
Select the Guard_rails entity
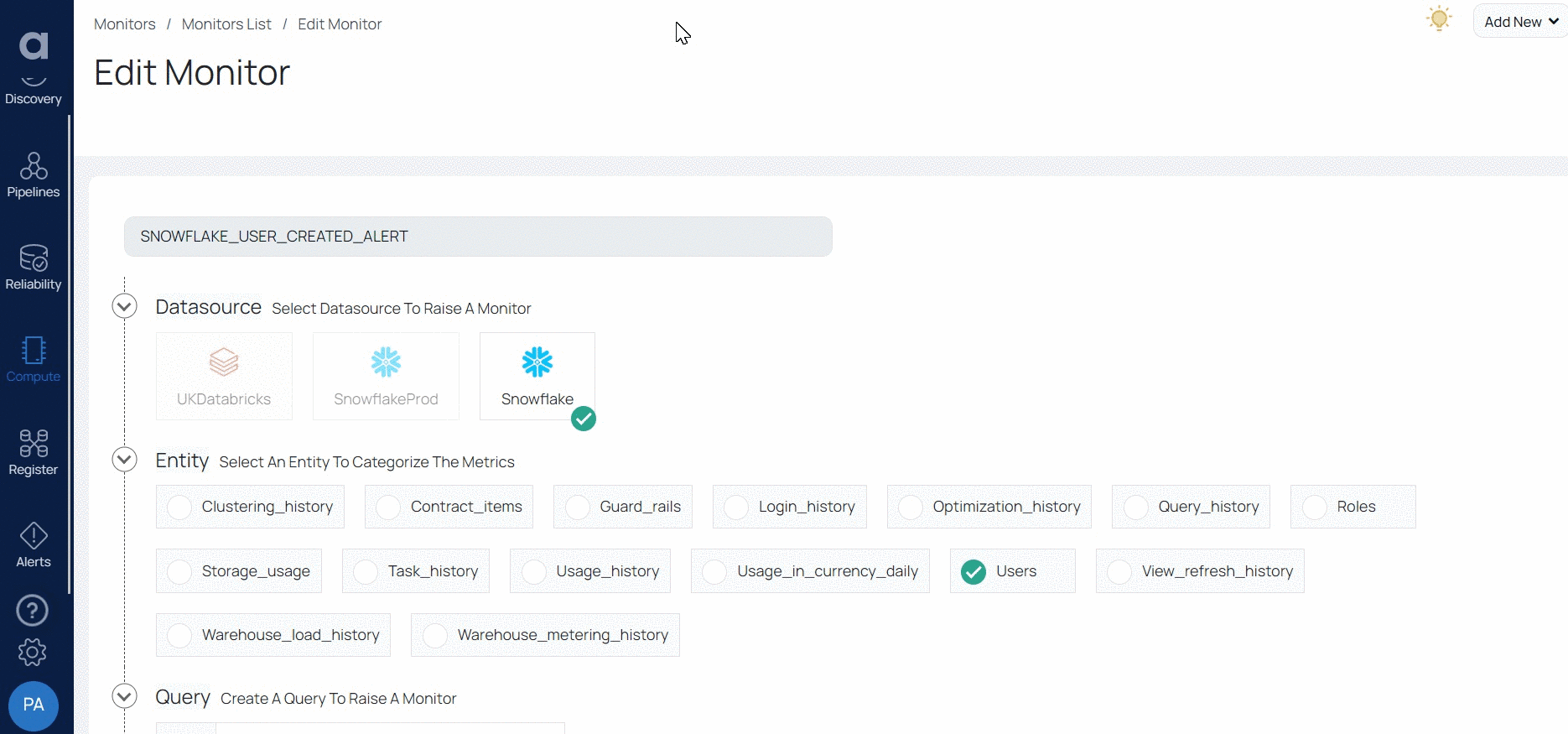coord(623,507)
